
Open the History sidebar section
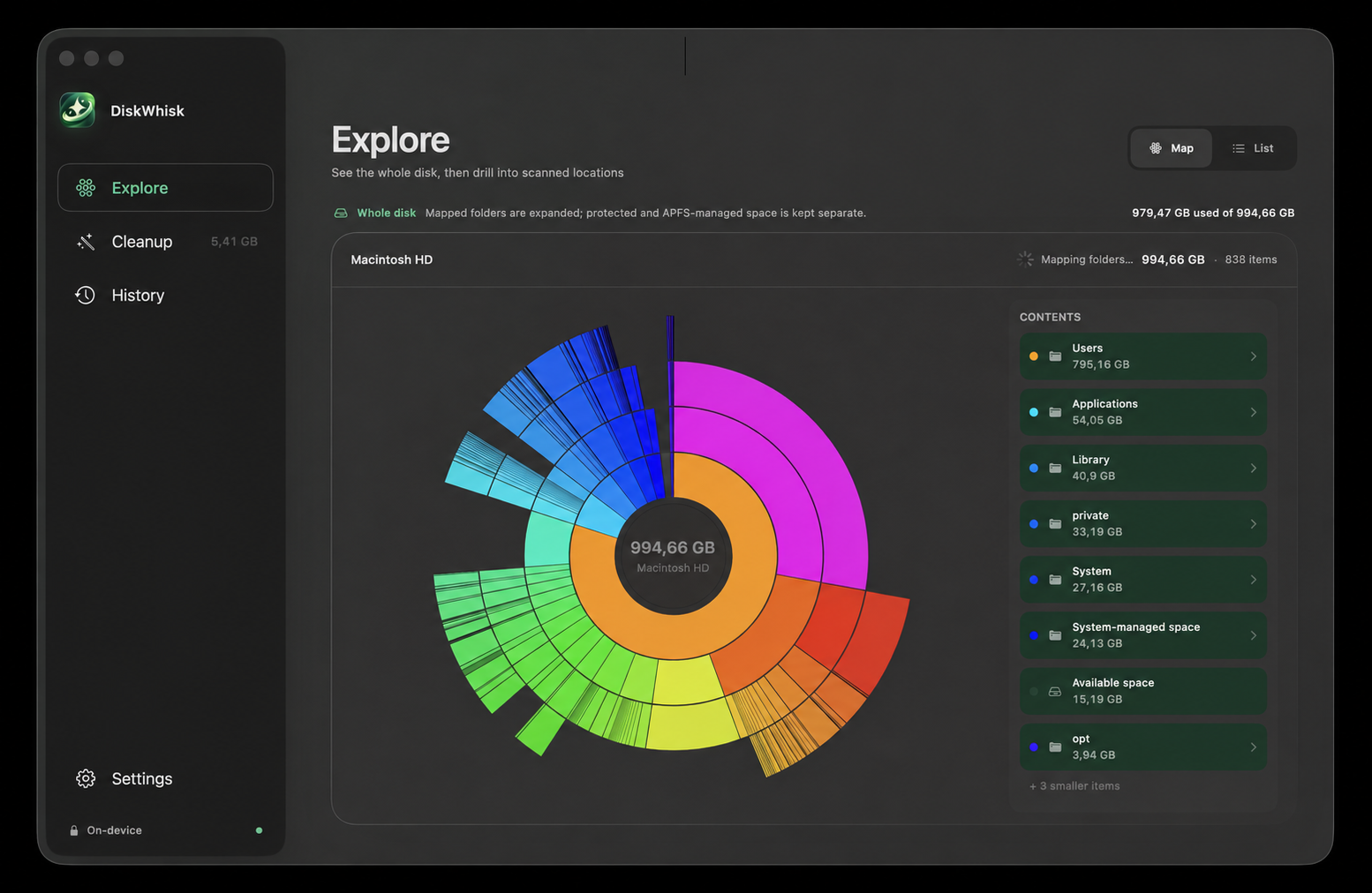click(165, 296)
